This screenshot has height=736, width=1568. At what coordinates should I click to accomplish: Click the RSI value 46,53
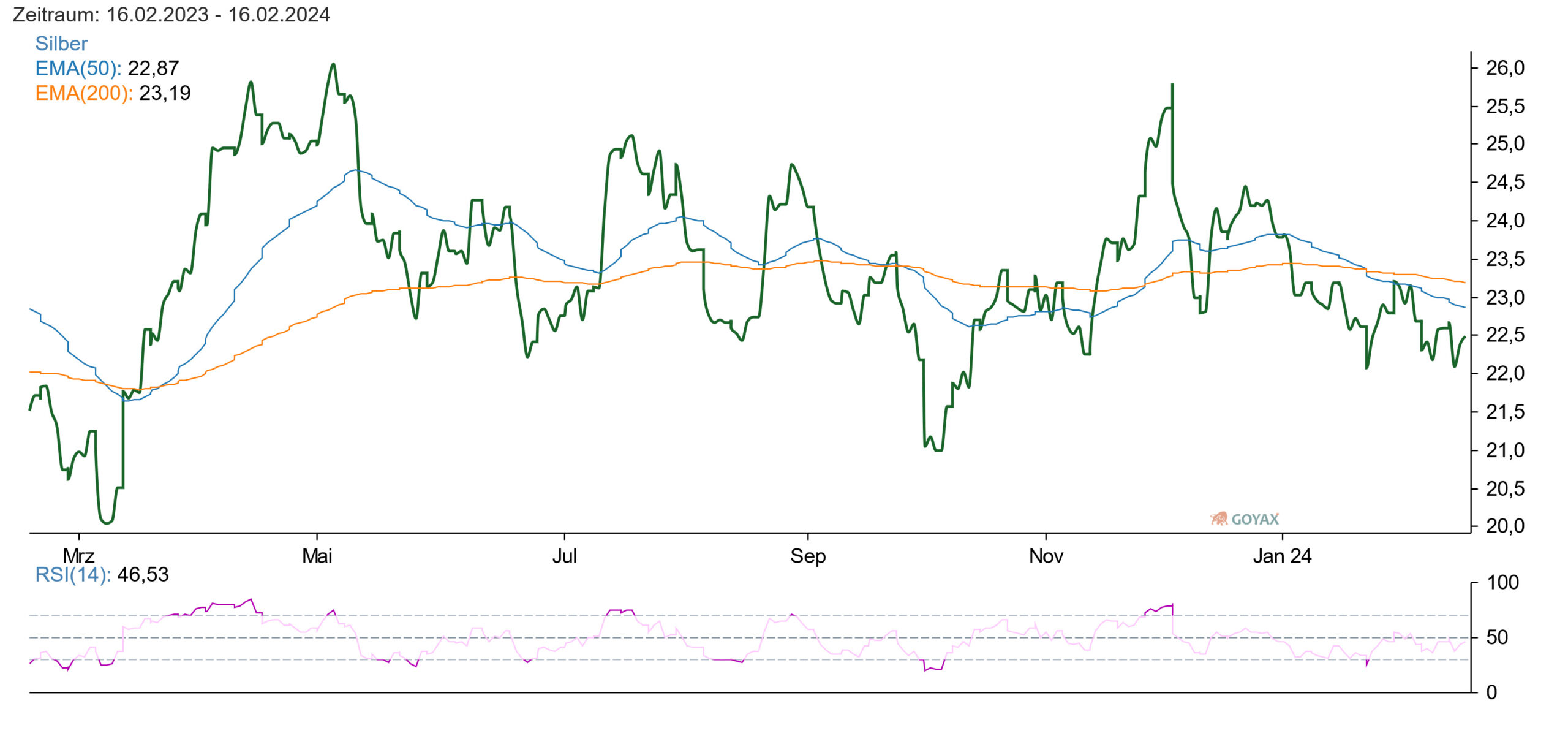coord(143,574)
